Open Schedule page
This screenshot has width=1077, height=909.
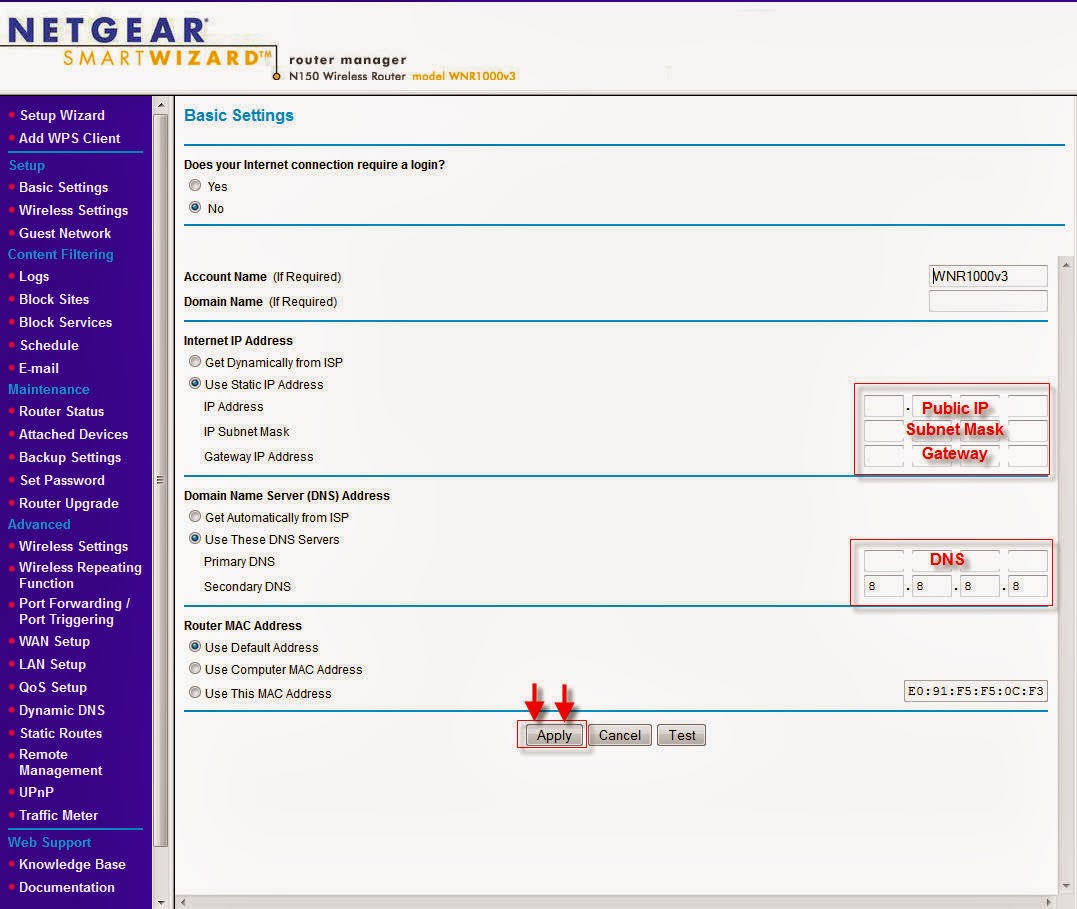click(49, 346)
